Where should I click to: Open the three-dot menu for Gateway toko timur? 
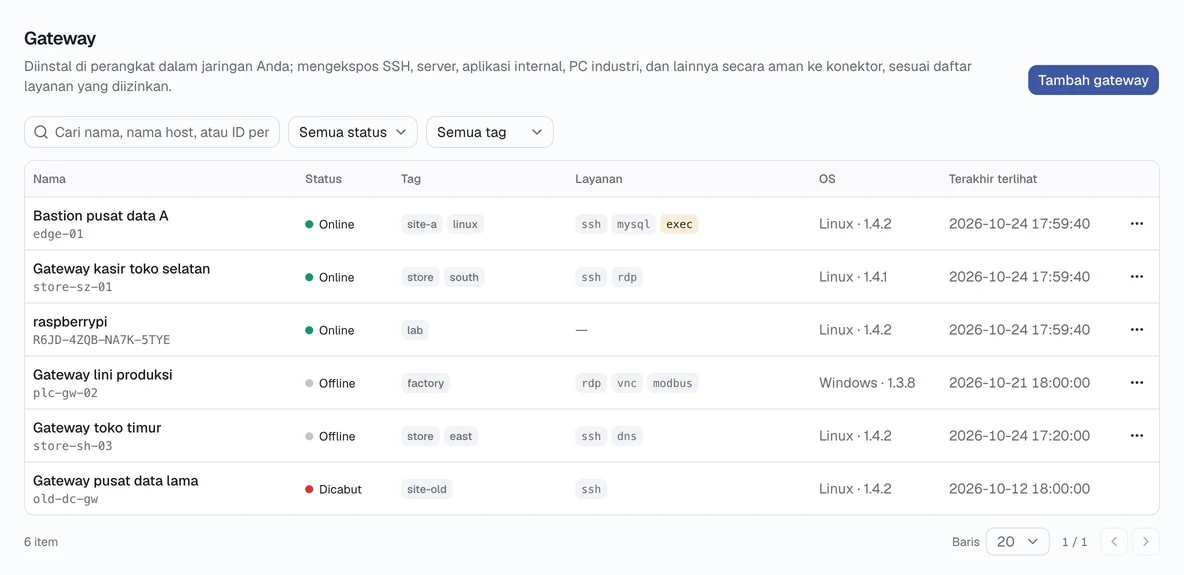click(x=1136, y=435)
